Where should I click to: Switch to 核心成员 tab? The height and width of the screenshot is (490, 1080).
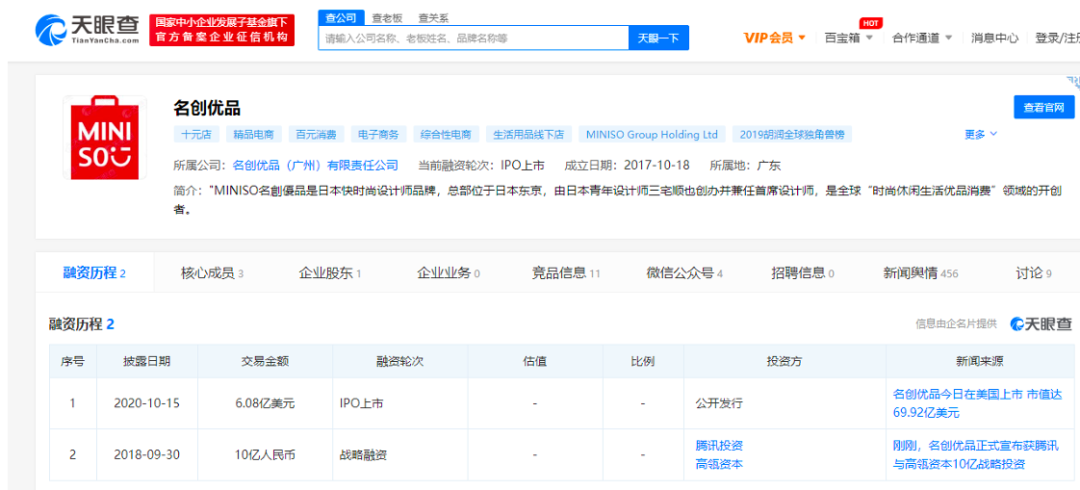point(212,273)
